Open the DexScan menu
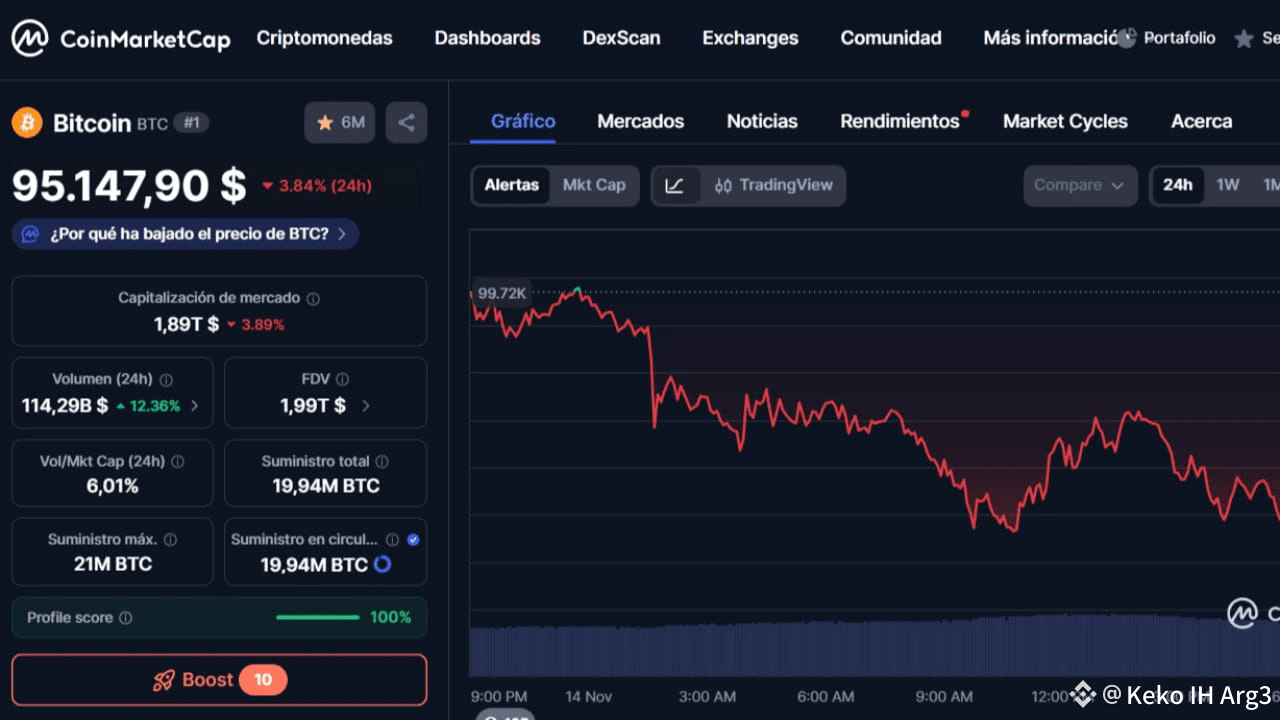This screenshot has height=720, width=1280. click(x=621, y=38)
